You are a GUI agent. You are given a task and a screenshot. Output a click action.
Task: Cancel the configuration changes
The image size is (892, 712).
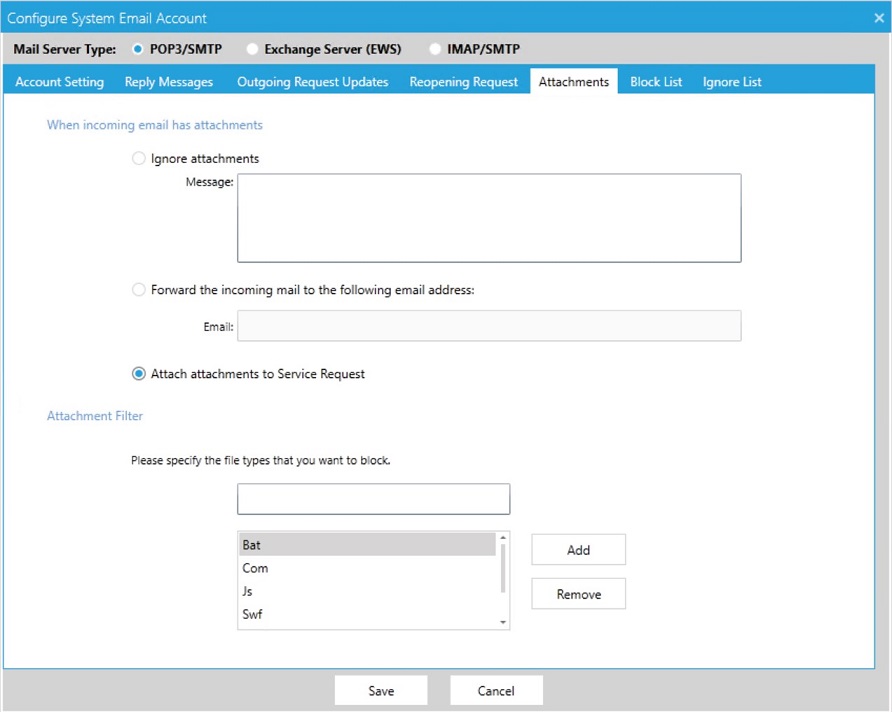tap(496, 690)
